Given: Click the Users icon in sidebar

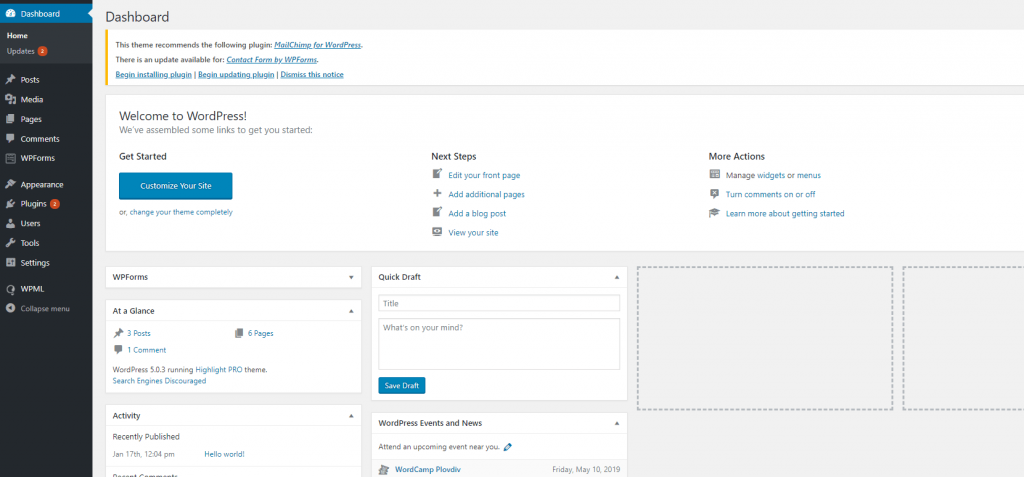Looking at the screenshot, I should coord(10,223).
